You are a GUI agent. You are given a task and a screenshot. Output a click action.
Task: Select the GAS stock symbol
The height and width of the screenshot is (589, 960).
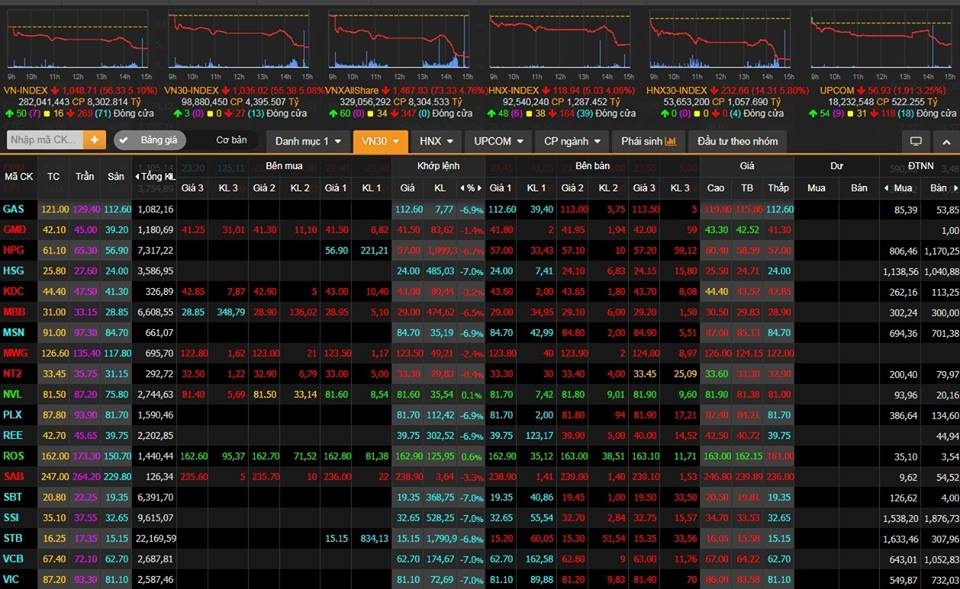click(x=13, y=209)
